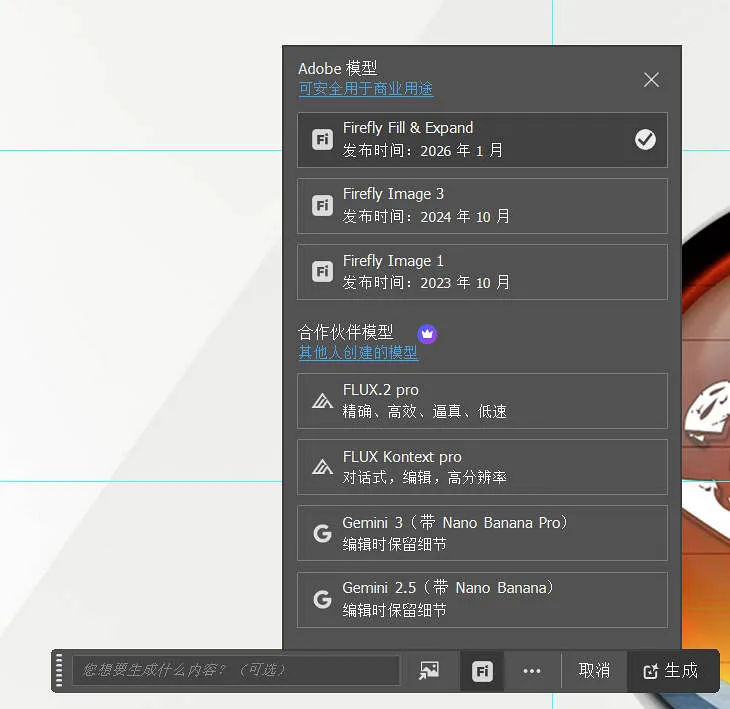Open the three-dot more options menu
Viewport: 730px width, 709px height.
(532, 671)
